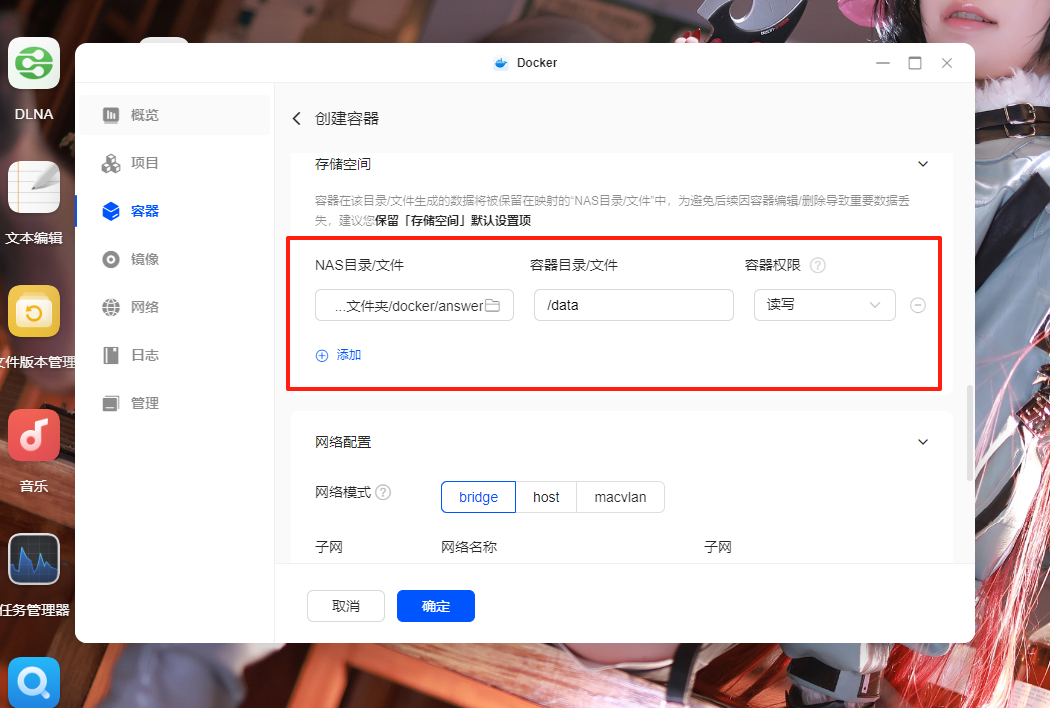
Task: Click the 管理 management icon in sidebar
Action: tap(110, 403)
